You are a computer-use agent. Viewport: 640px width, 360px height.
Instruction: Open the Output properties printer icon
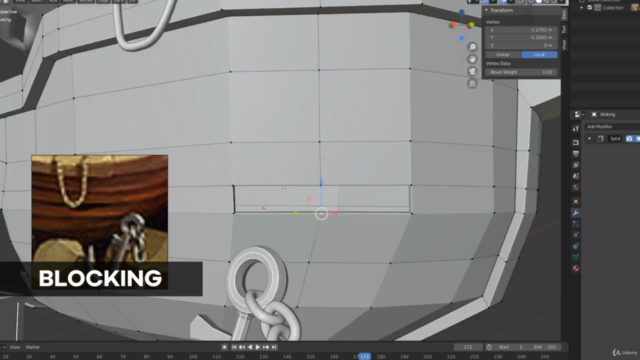576,154
